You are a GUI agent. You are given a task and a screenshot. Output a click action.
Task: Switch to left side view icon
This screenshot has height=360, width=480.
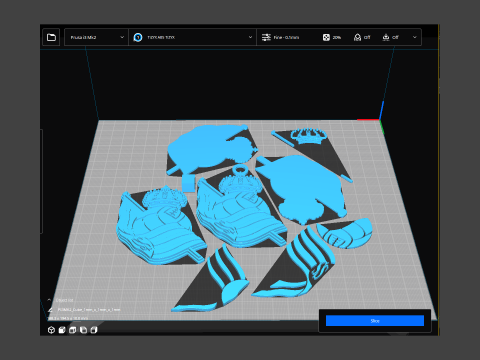[x=83, y=330]
